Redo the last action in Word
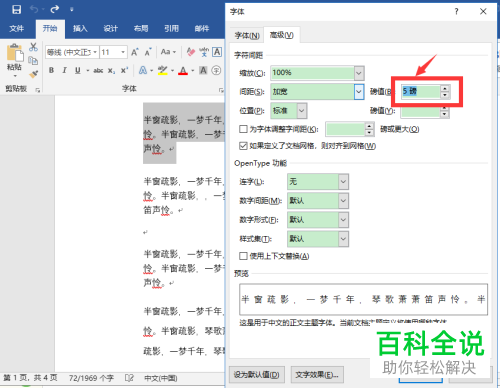The image size is (500, 388). (x=55, y=9)
